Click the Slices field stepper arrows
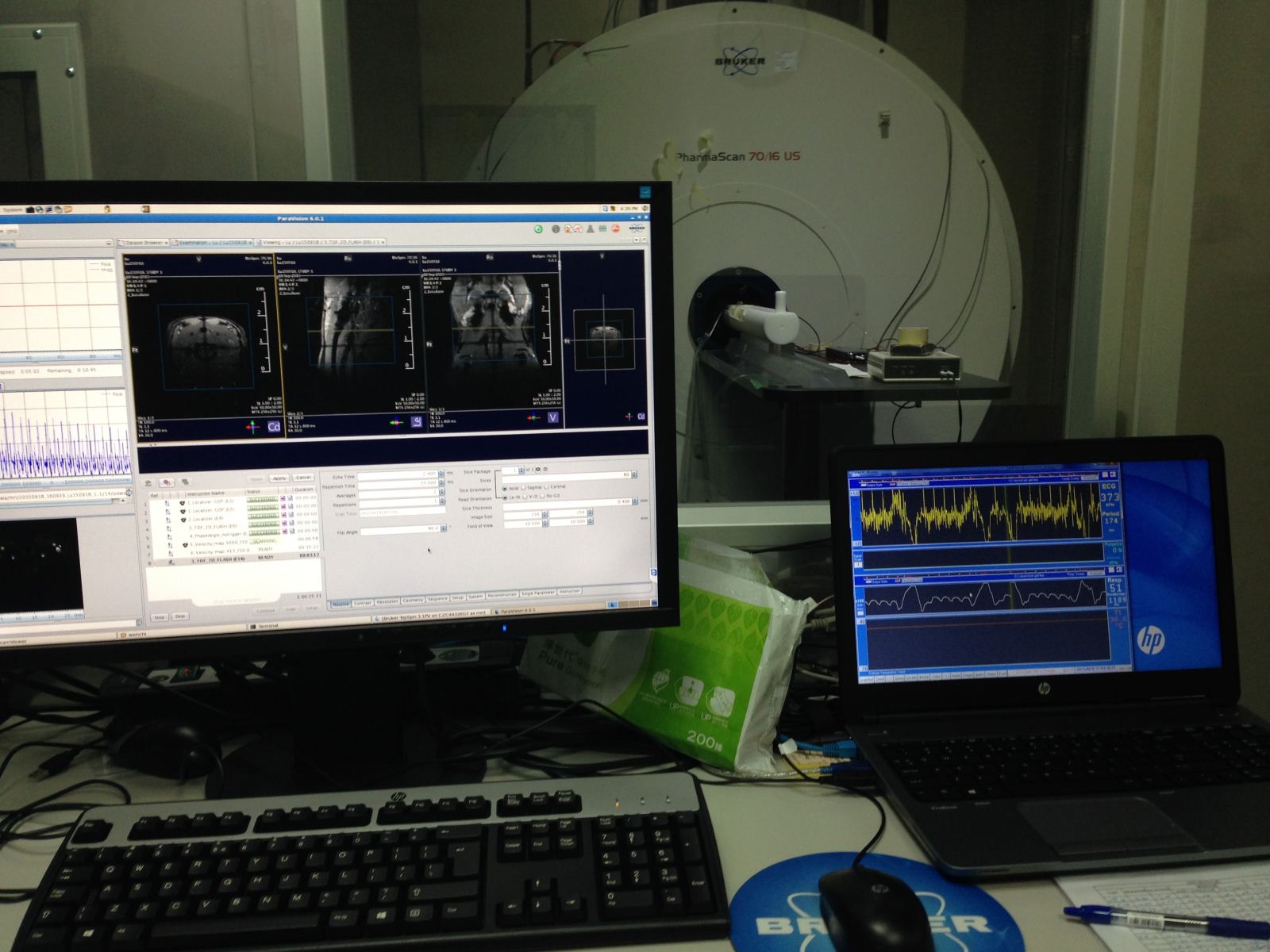 [634, 474]
